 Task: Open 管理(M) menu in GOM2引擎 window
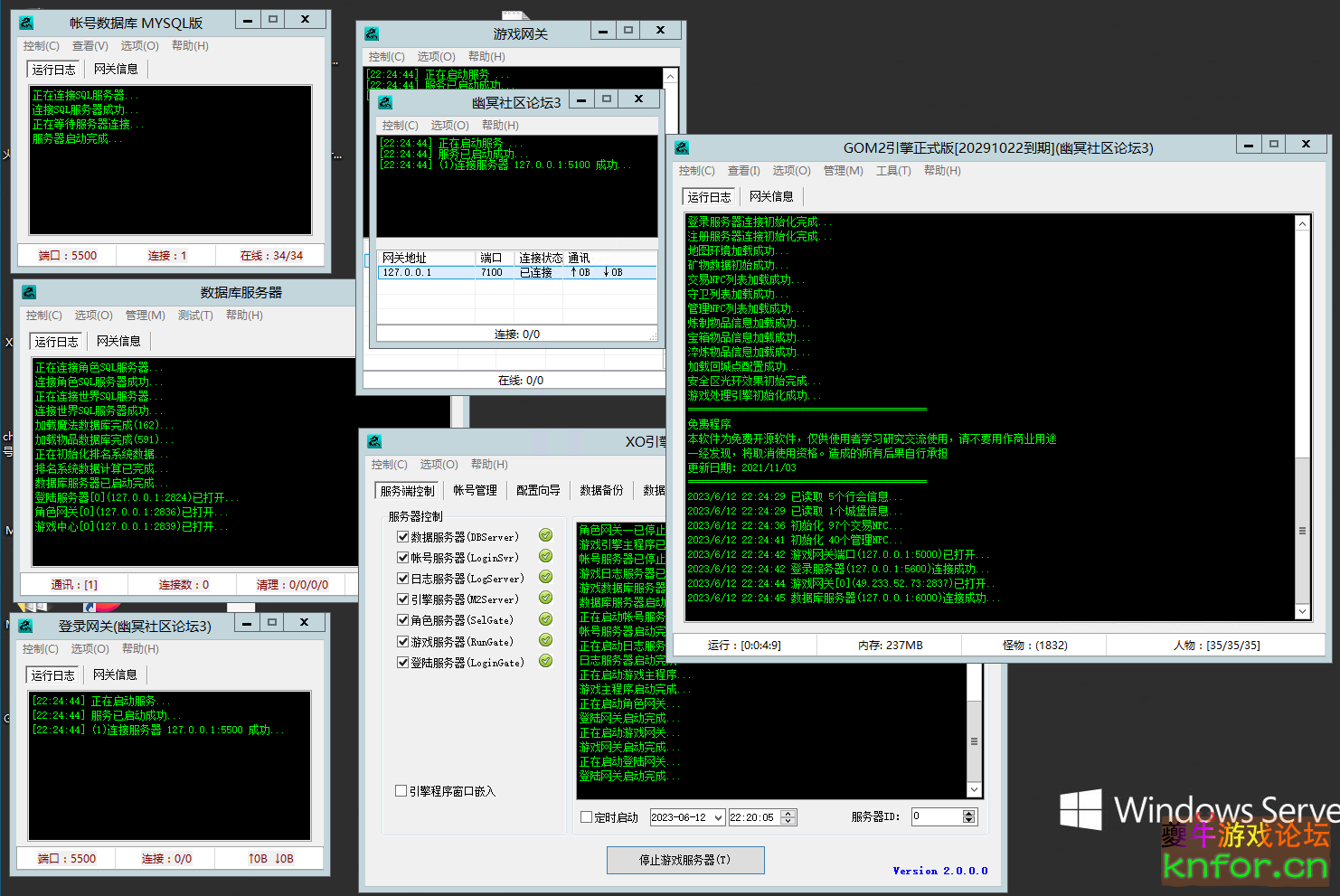[843, 170]
